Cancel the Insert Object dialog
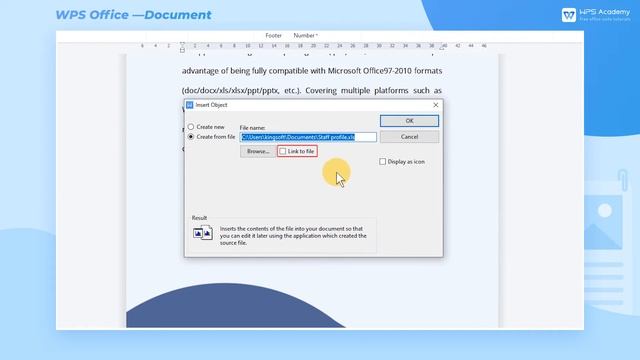This screenshot has height=360, width=640. pos(409,137)
